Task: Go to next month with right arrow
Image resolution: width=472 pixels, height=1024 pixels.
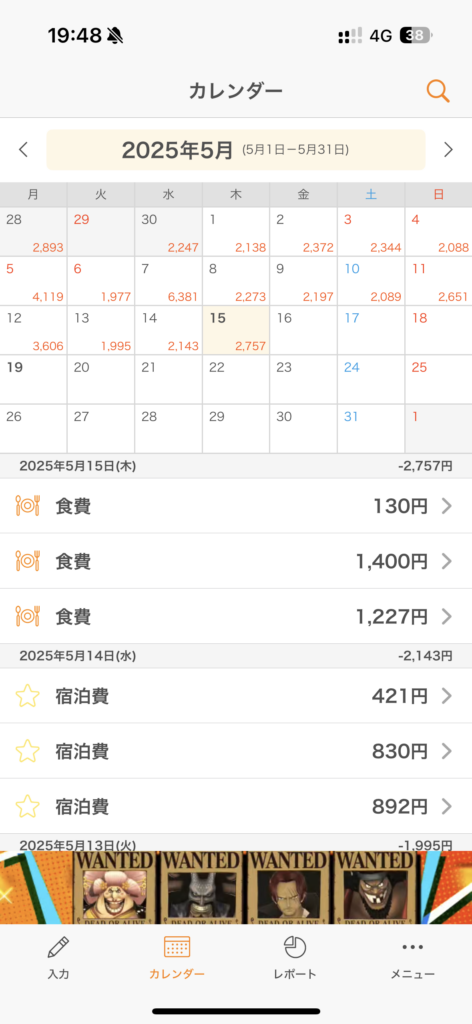Action: pos(448,150)
